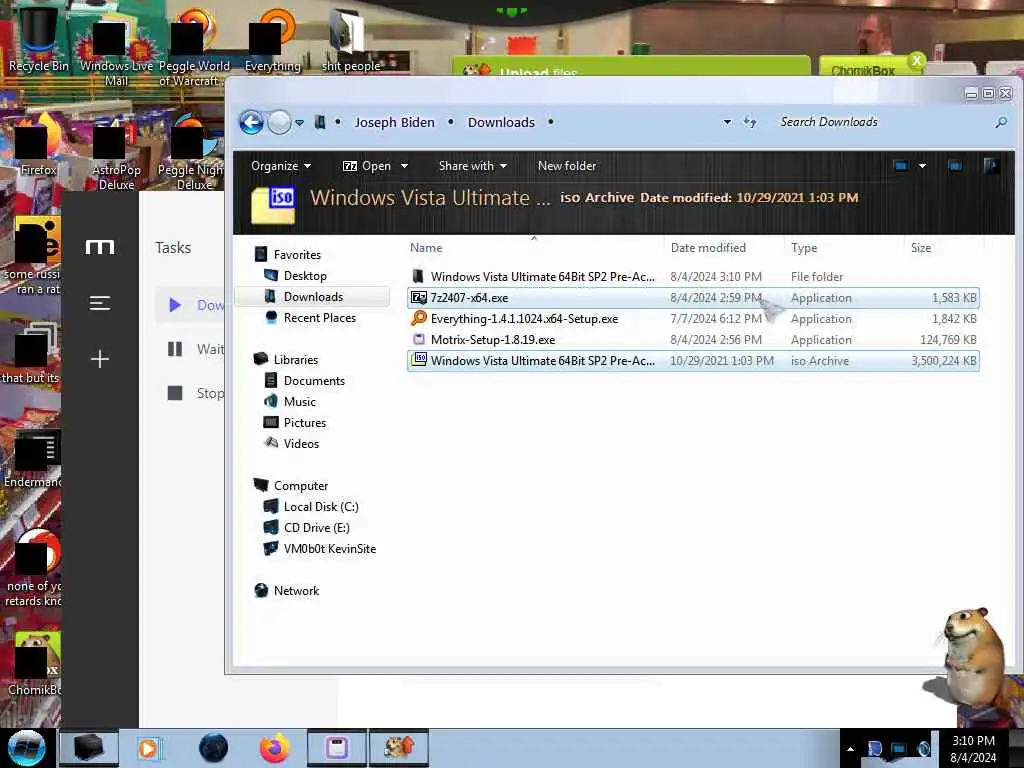Click the large iso file icon in details pane
This screenshot has height=768, width=1024.
[273, 204]
